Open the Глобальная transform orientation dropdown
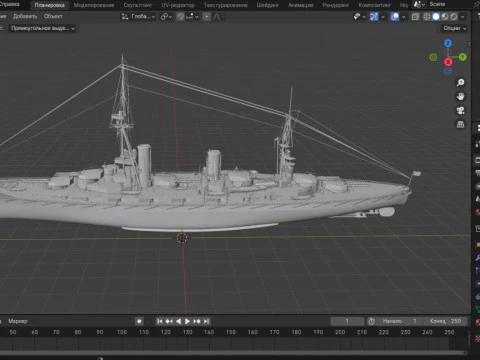Screen dimensions: 480x360 (138, 16)
